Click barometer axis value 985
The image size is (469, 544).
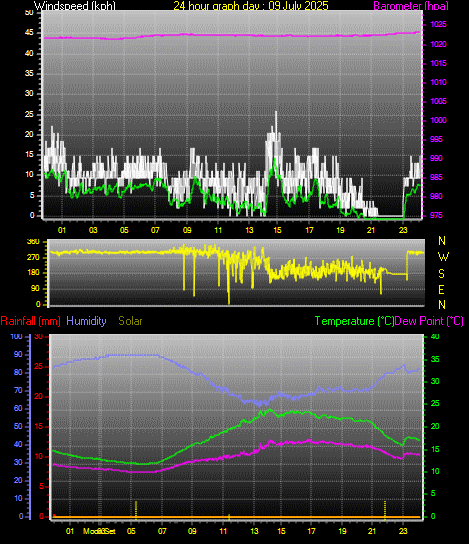pos(436,177)
